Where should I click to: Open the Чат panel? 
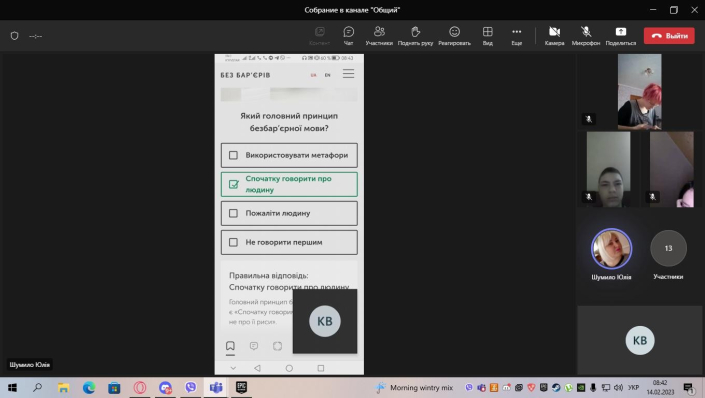(348, 36)
